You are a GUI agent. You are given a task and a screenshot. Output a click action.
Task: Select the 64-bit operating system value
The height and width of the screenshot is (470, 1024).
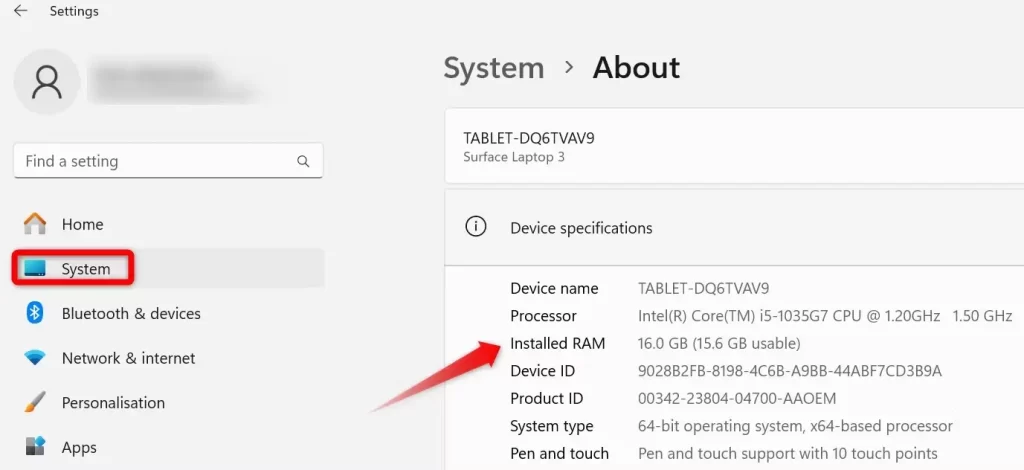(x=795, y=426)
